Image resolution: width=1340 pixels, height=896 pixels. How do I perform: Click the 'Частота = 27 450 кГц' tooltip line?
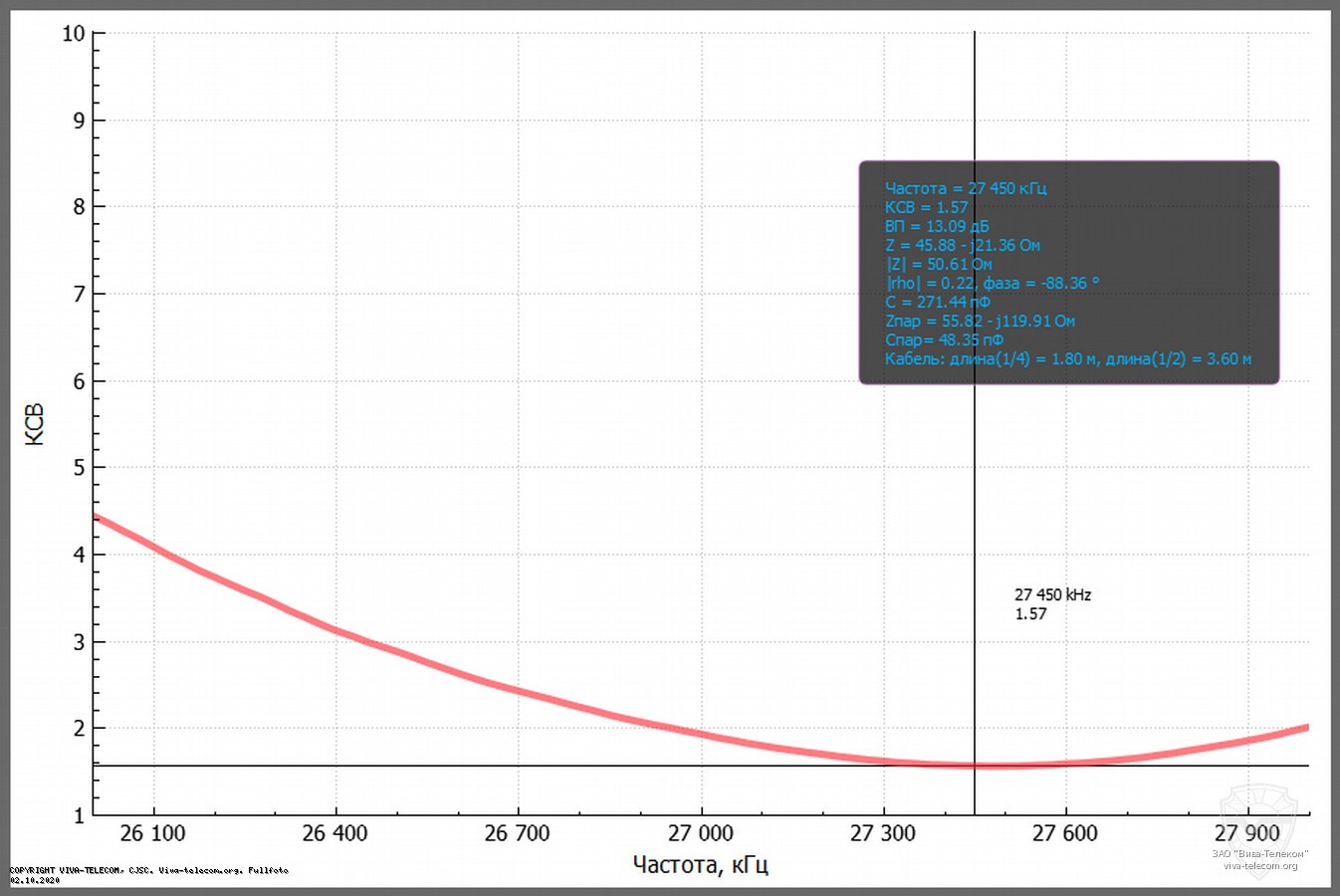965,188
